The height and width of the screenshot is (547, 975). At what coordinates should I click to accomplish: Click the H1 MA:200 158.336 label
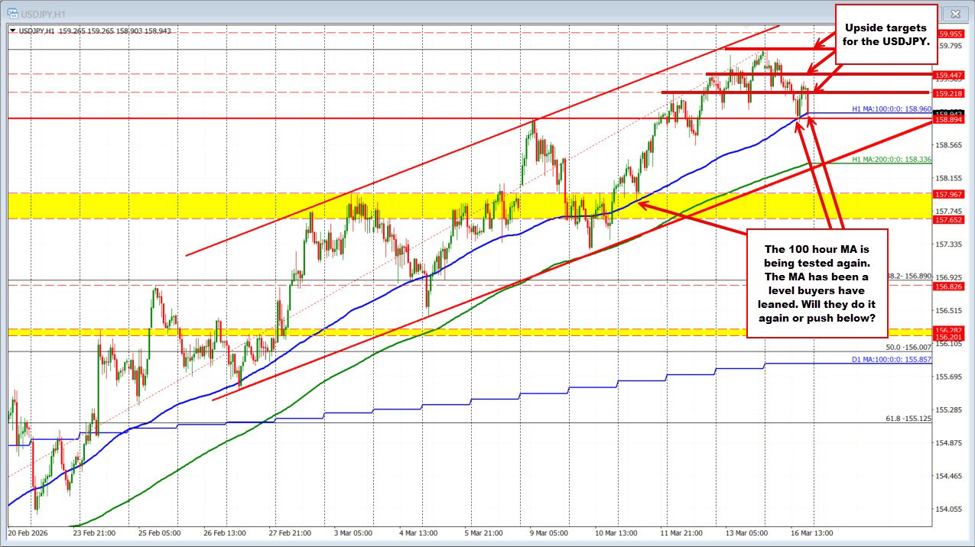pyautogui.click(x=890, y=159)
